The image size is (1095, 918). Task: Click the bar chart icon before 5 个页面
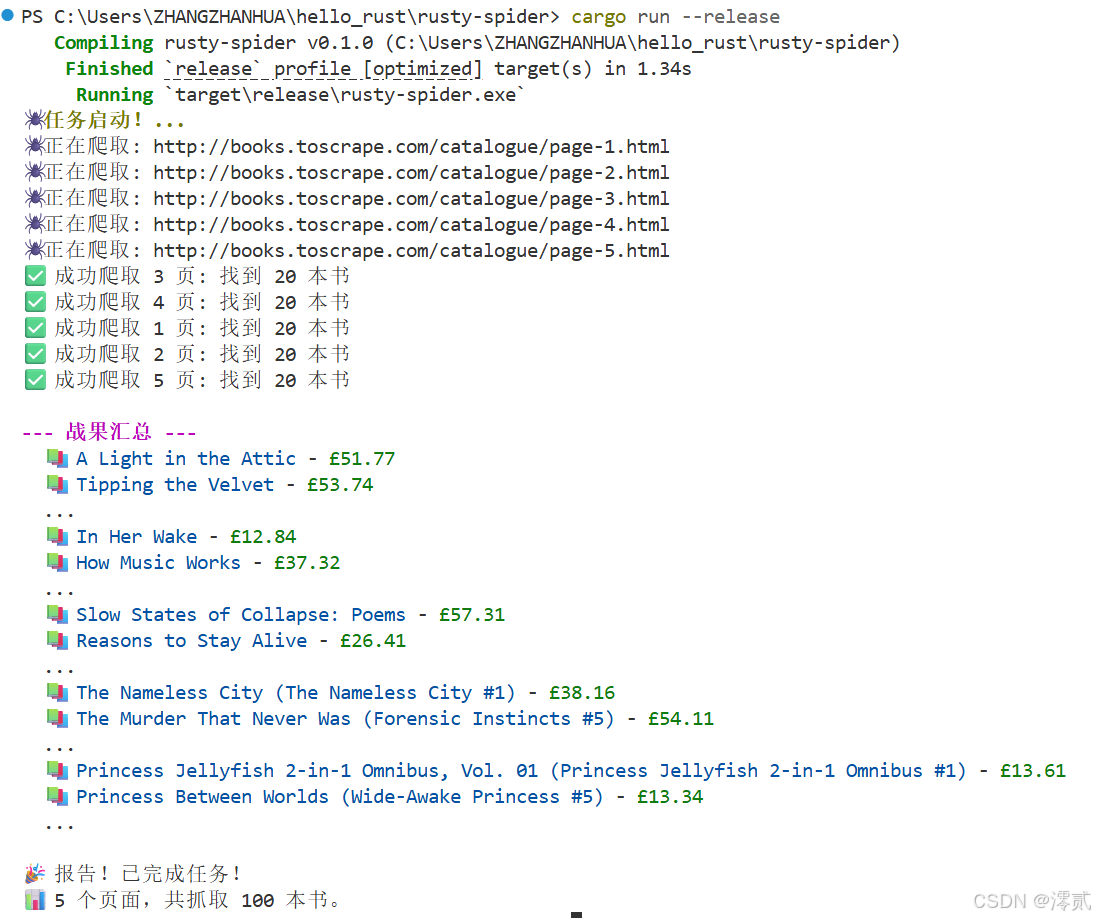pos(35,900)
